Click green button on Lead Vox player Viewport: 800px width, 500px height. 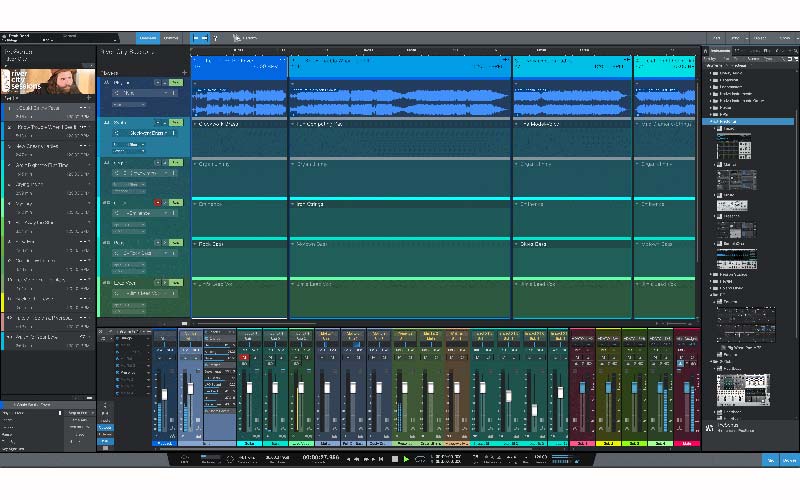pyautogui.click(x=176, y=283)
